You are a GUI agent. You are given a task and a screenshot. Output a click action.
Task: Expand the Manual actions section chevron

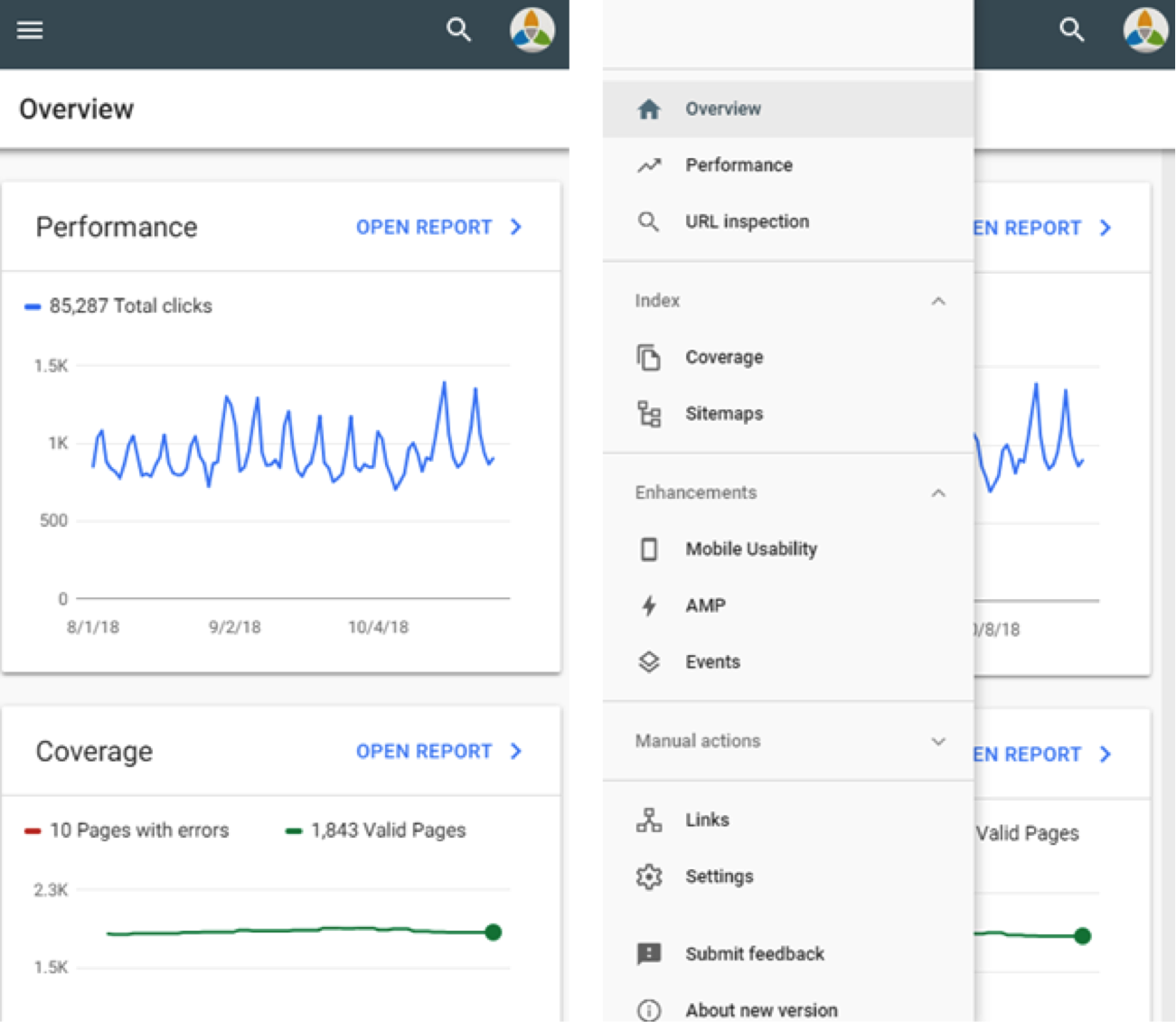[x=938, y=741]
